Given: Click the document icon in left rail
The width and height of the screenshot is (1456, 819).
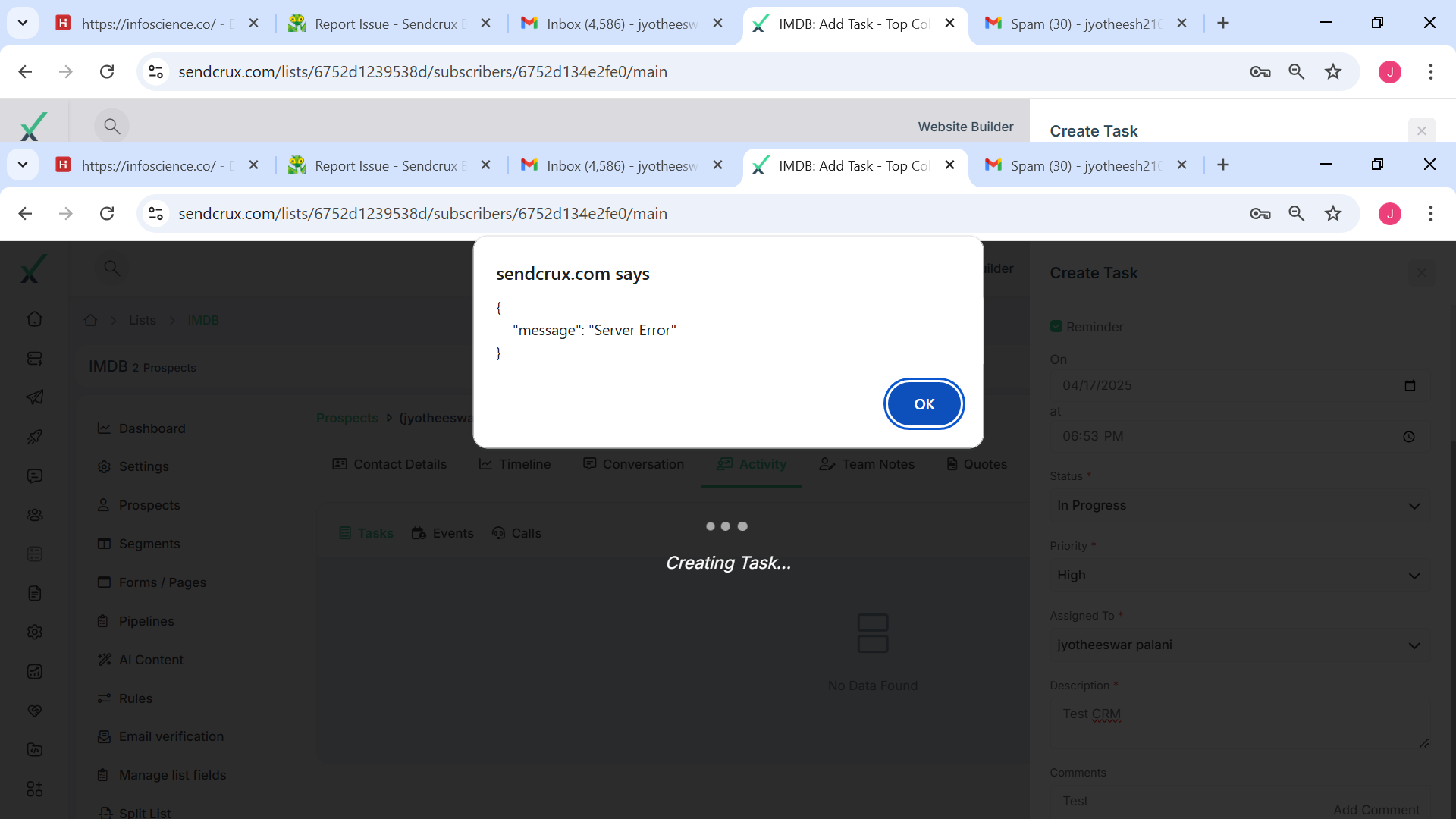Looking at the screenshot, I should click(34, 593).
